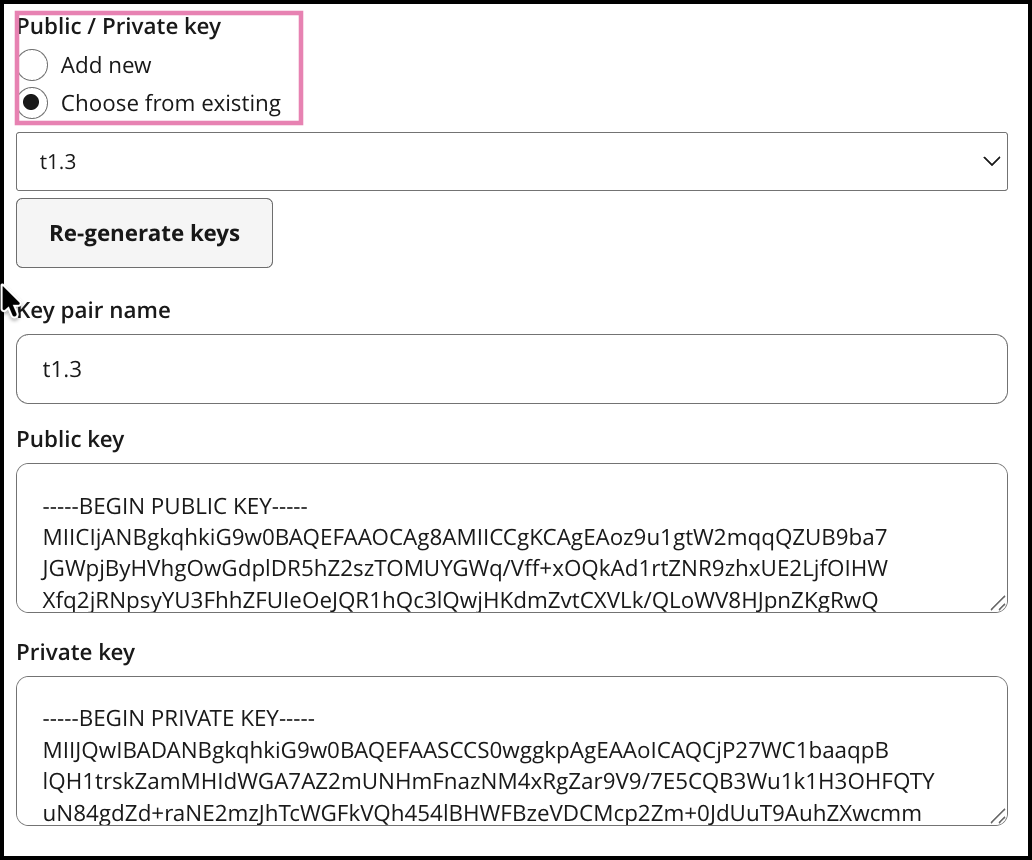Click the "Add new" option label
The width and height of the screenshot is (1032, 860).
coord(106,66)
